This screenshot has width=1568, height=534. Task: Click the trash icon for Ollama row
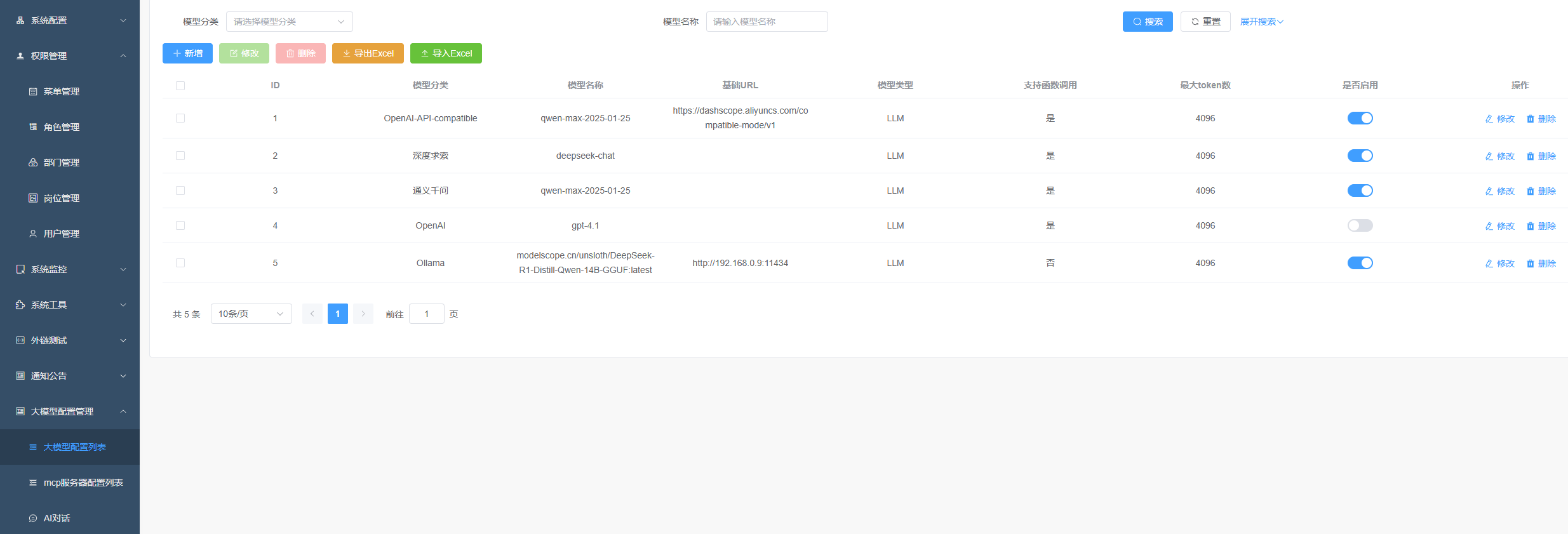point(1531,264)
